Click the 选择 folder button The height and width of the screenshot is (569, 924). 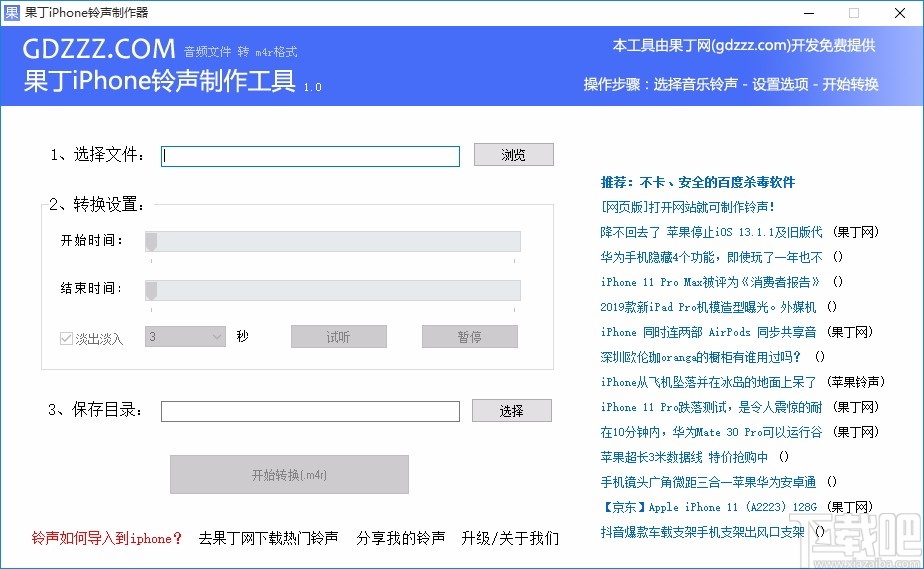[x=512, y=411]
